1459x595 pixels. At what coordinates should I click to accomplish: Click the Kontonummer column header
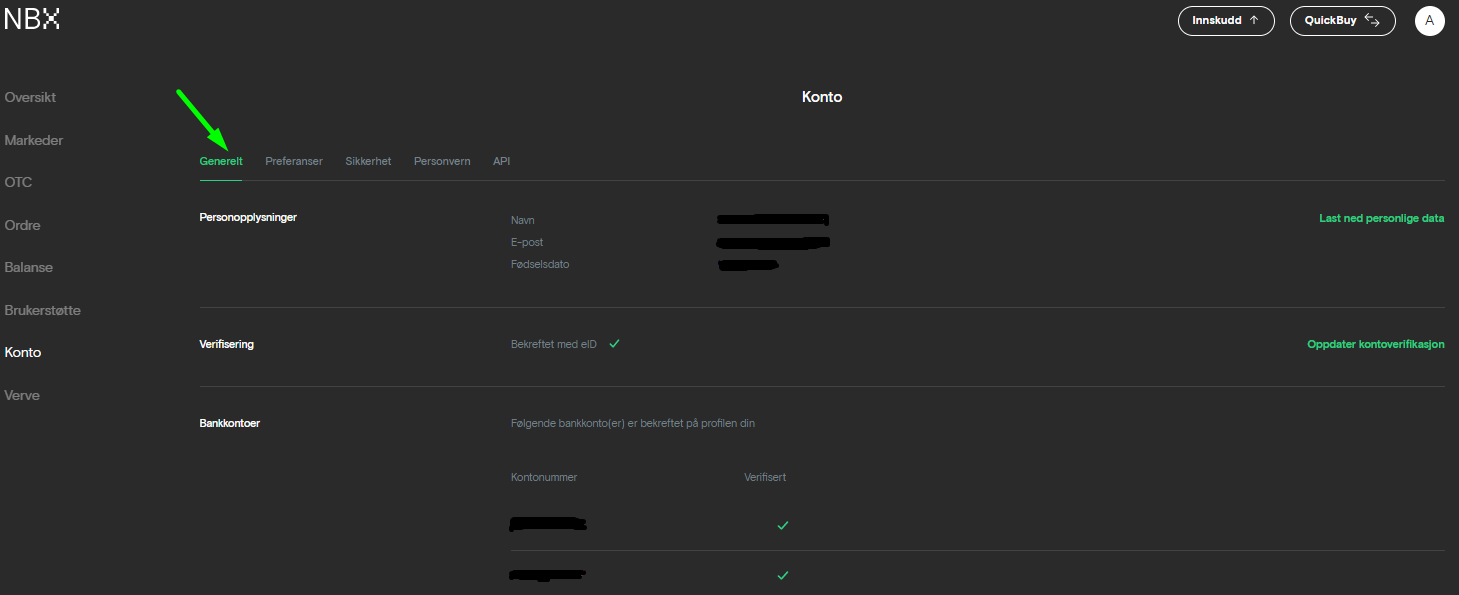(x=544, y=477)
